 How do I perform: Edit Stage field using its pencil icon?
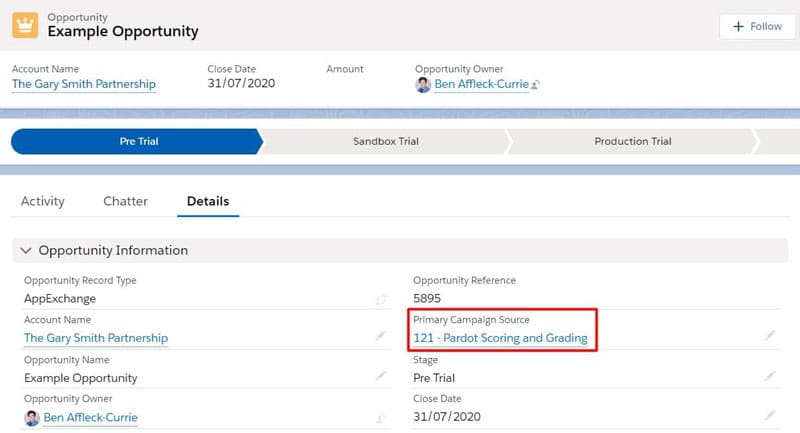click(770, 375)
